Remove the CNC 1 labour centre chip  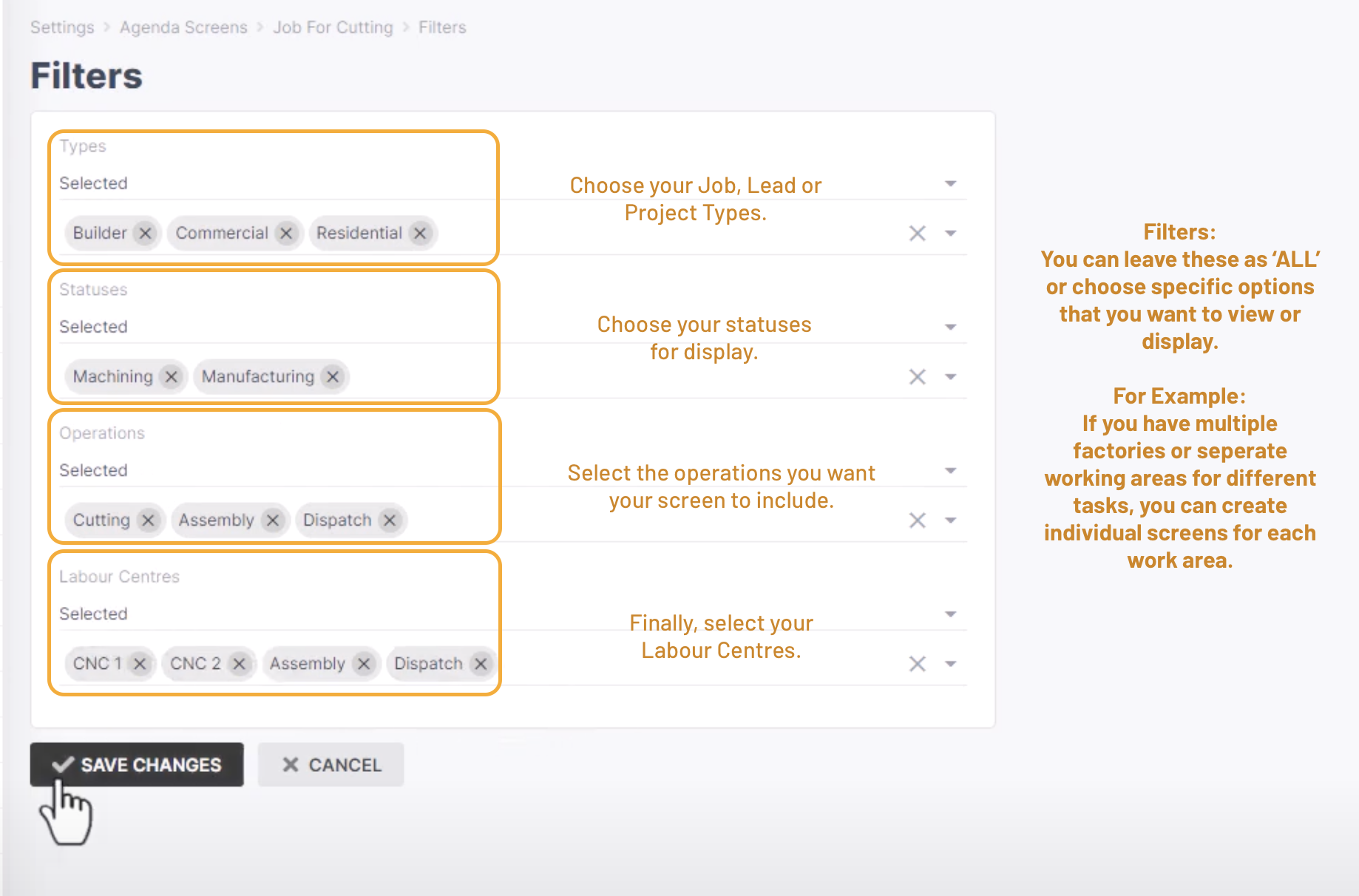(x=140, y=664)
